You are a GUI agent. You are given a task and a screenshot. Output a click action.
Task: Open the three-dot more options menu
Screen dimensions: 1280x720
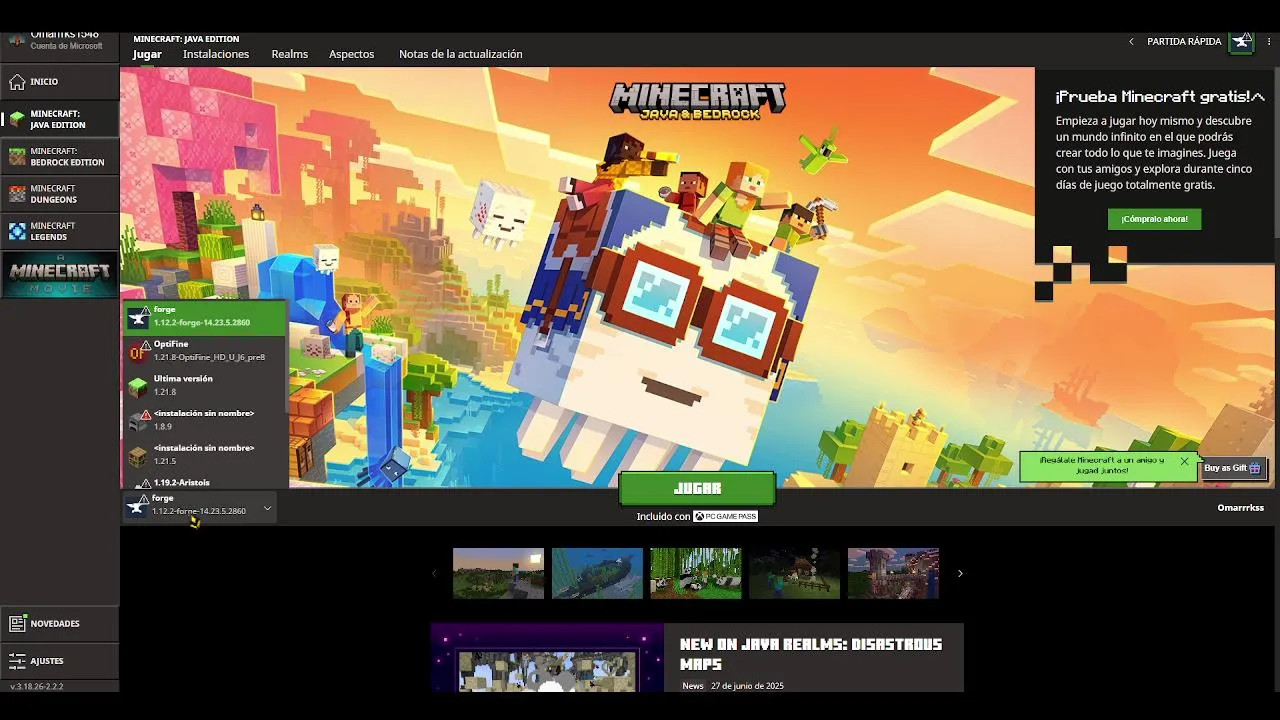1269,42
